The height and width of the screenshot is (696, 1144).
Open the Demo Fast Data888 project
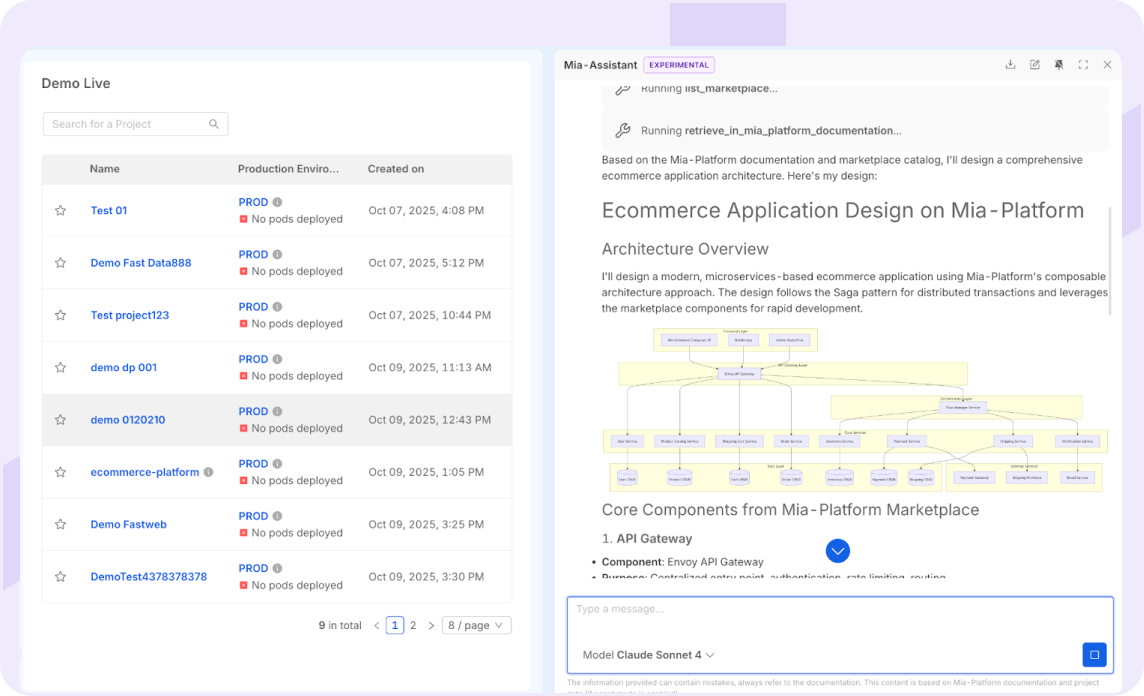pyautogui.click(x=140, y=262)
